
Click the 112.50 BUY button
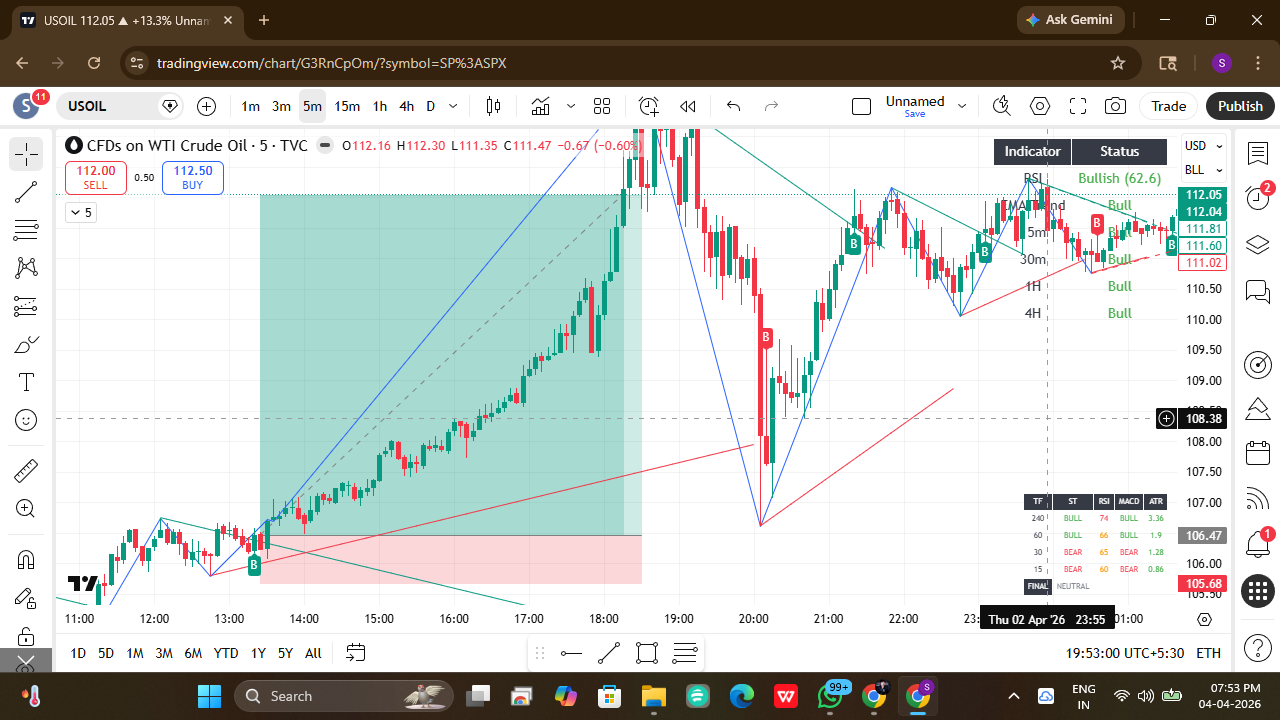[x=192, y=177]
